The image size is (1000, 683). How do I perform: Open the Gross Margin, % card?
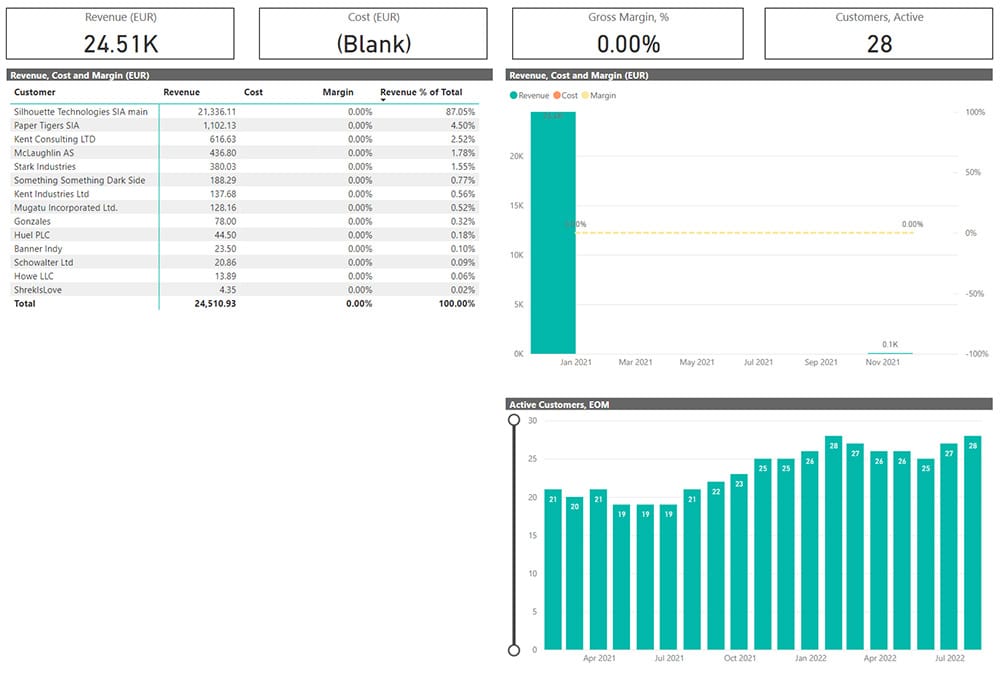pyautogui.click(x=628, y=34)
